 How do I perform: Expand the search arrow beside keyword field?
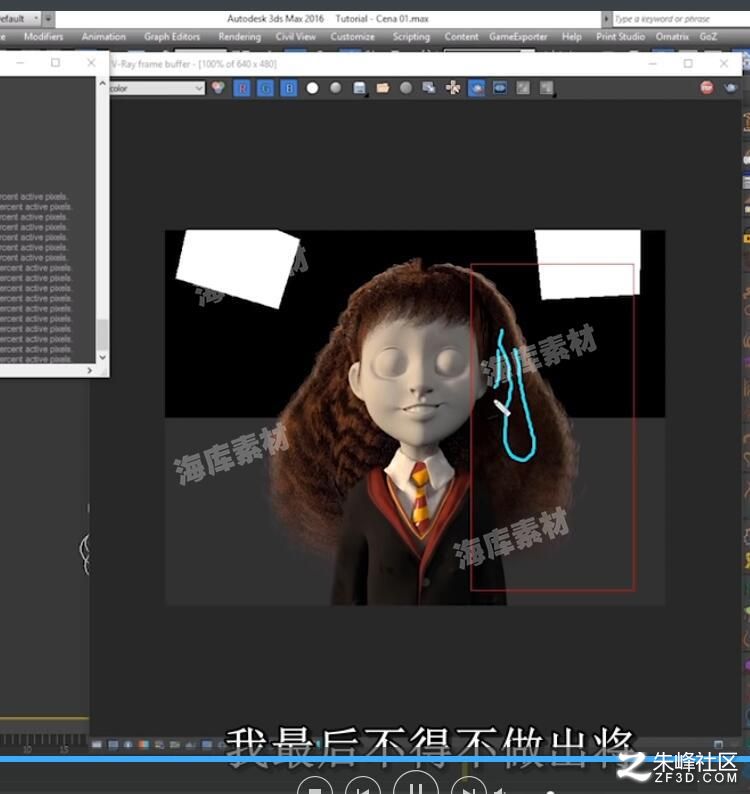pos(606,19)
